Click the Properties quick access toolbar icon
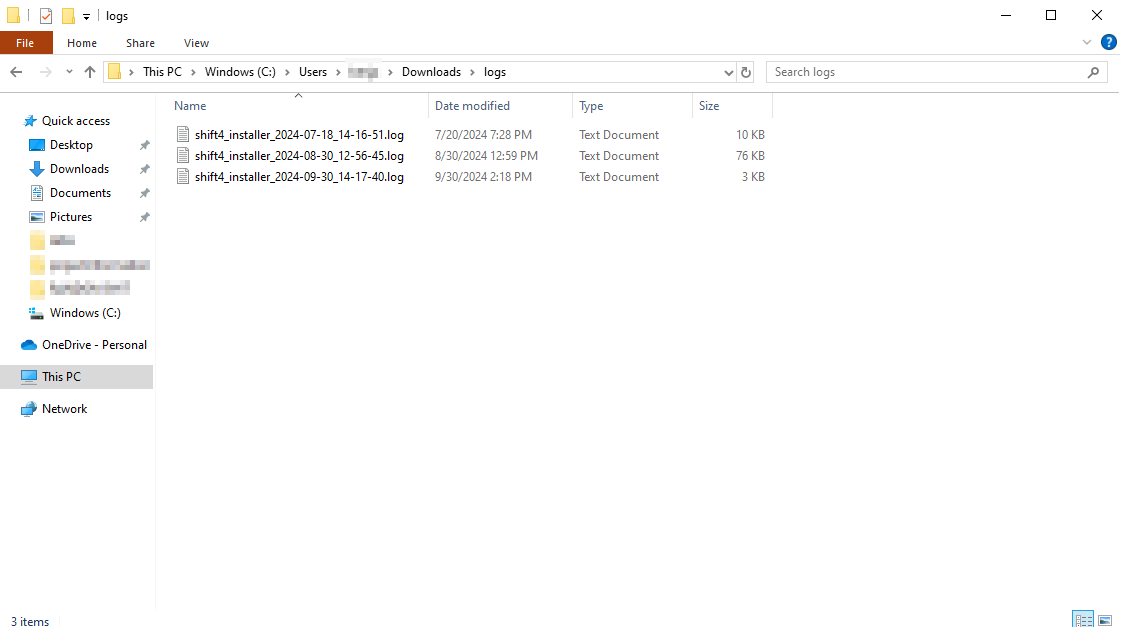 tap(46, 16)
